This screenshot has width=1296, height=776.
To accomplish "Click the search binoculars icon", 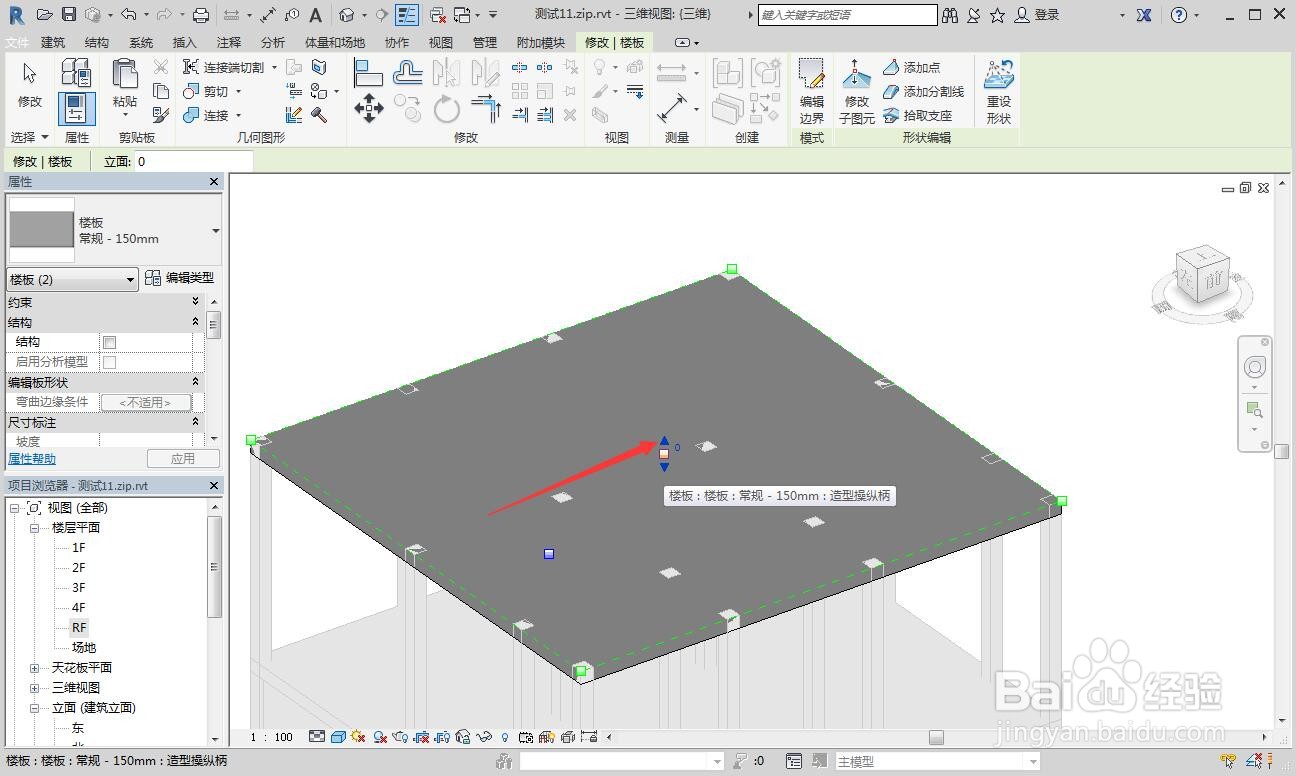I will click(x=949, y=15).
